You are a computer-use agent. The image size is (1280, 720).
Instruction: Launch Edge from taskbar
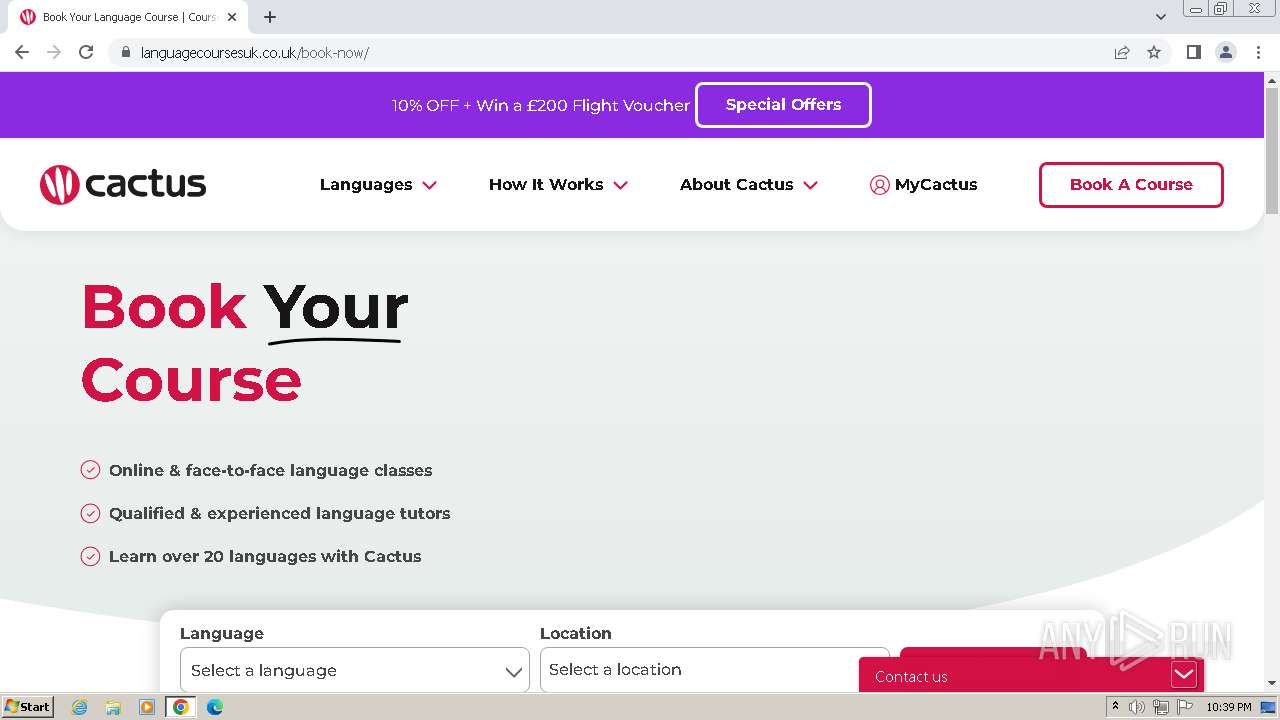click(x=215, y=707)
